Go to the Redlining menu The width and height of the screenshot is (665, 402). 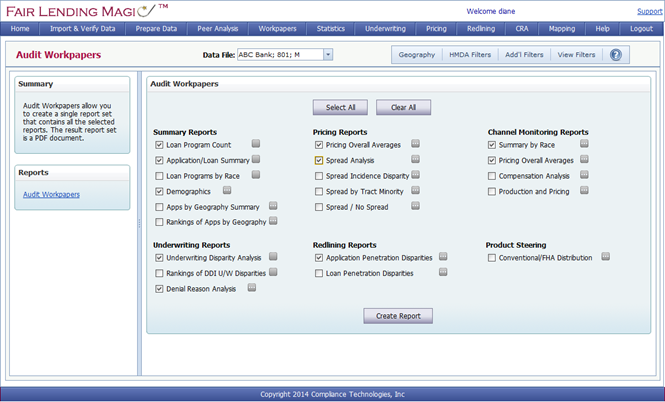click(480, 29)
